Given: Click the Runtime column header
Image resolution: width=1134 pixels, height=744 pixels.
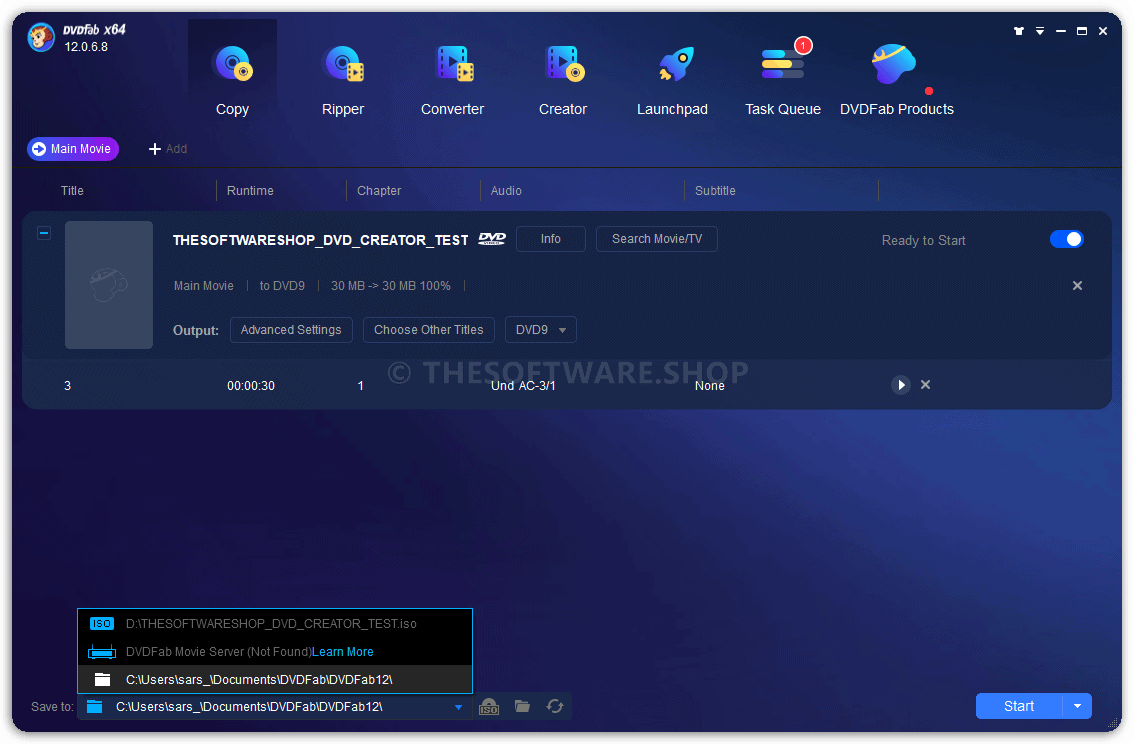Looking at the screenshot, I should pos(250,191).
